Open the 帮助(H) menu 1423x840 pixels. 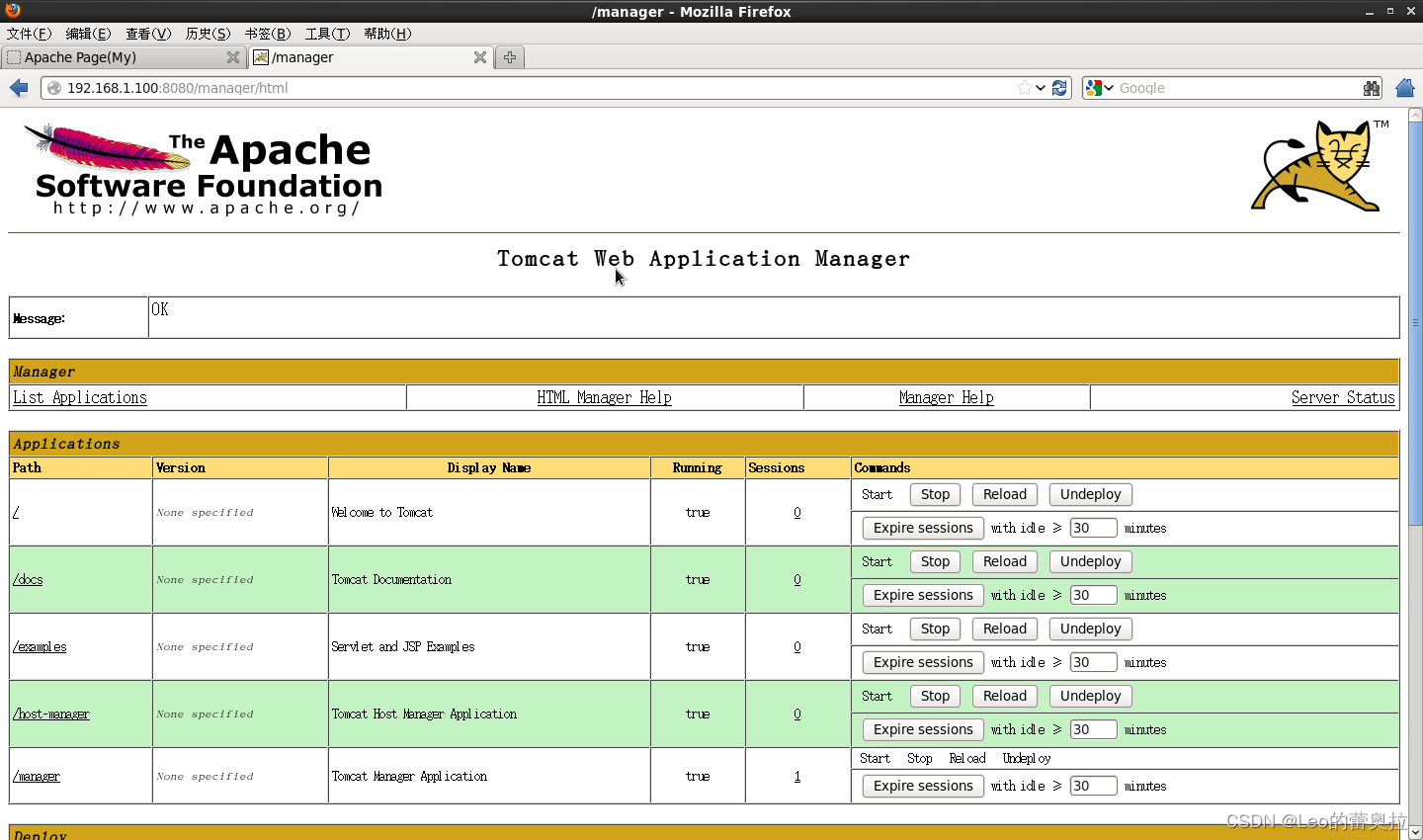tap(387, 34)
